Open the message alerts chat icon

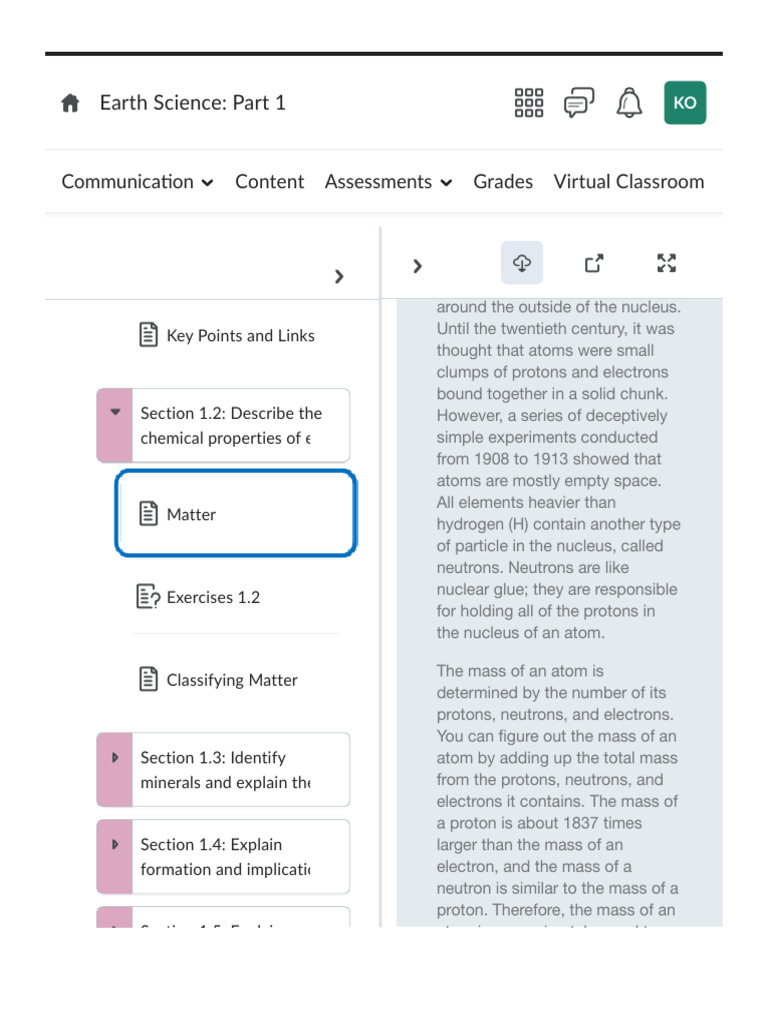pyautogui.click(x=578, y=102)
